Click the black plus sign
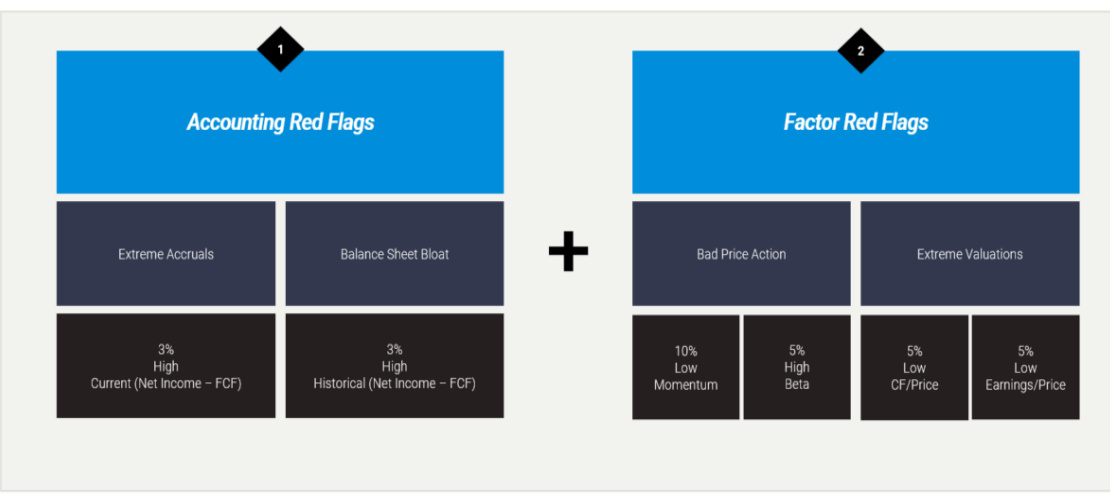1110x495 pixels. click(568, 254)
